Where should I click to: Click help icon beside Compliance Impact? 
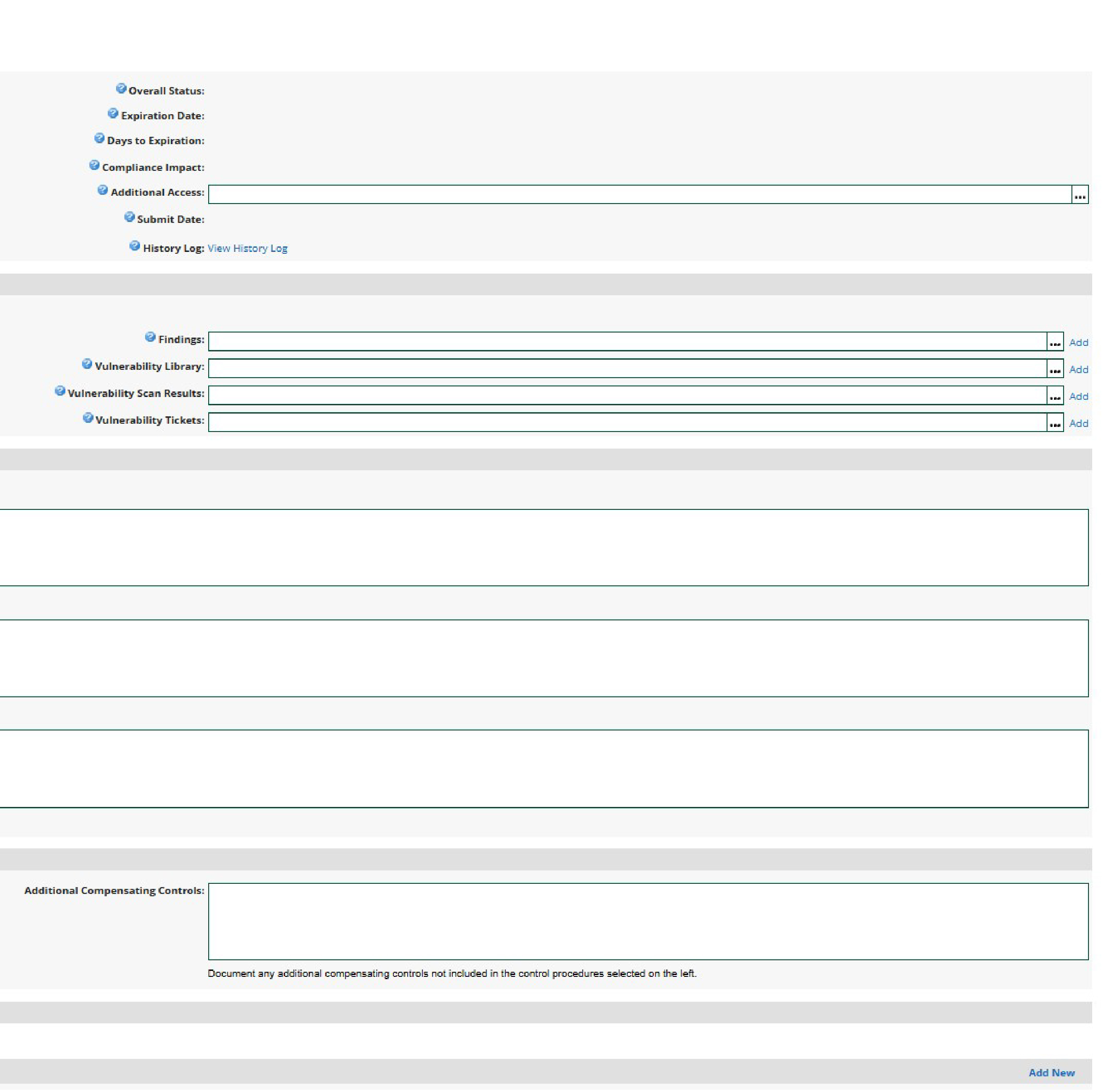click(94, 165)
